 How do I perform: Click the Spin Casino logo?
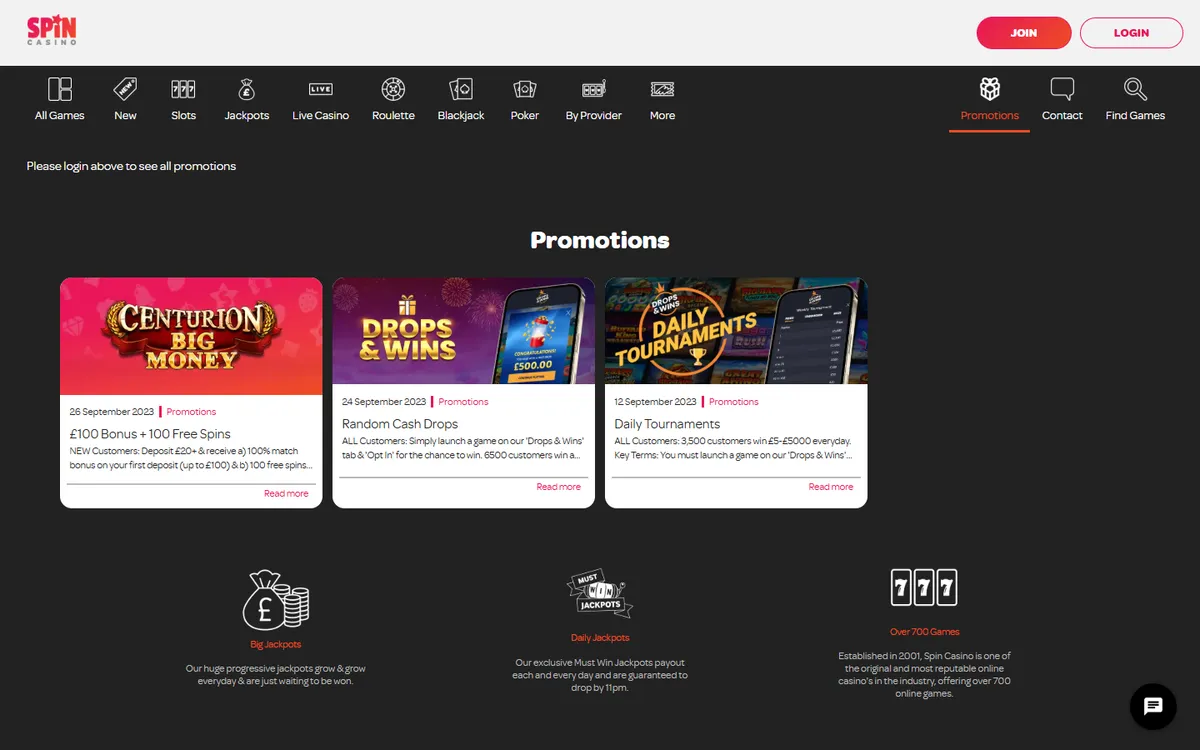point(52,31)
